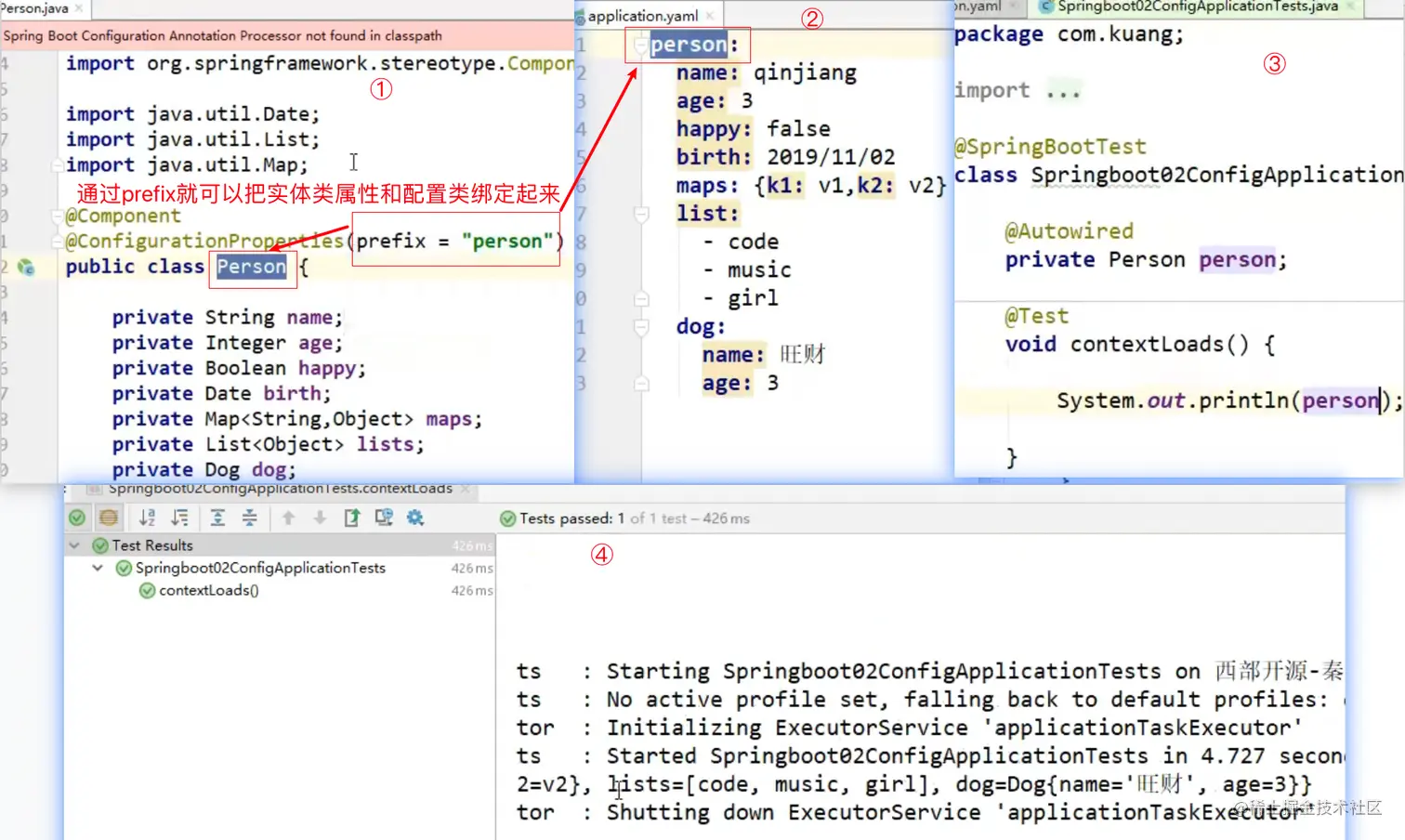Collapse all test result nodes
The image size is (1405, 840).
(250, 518)
